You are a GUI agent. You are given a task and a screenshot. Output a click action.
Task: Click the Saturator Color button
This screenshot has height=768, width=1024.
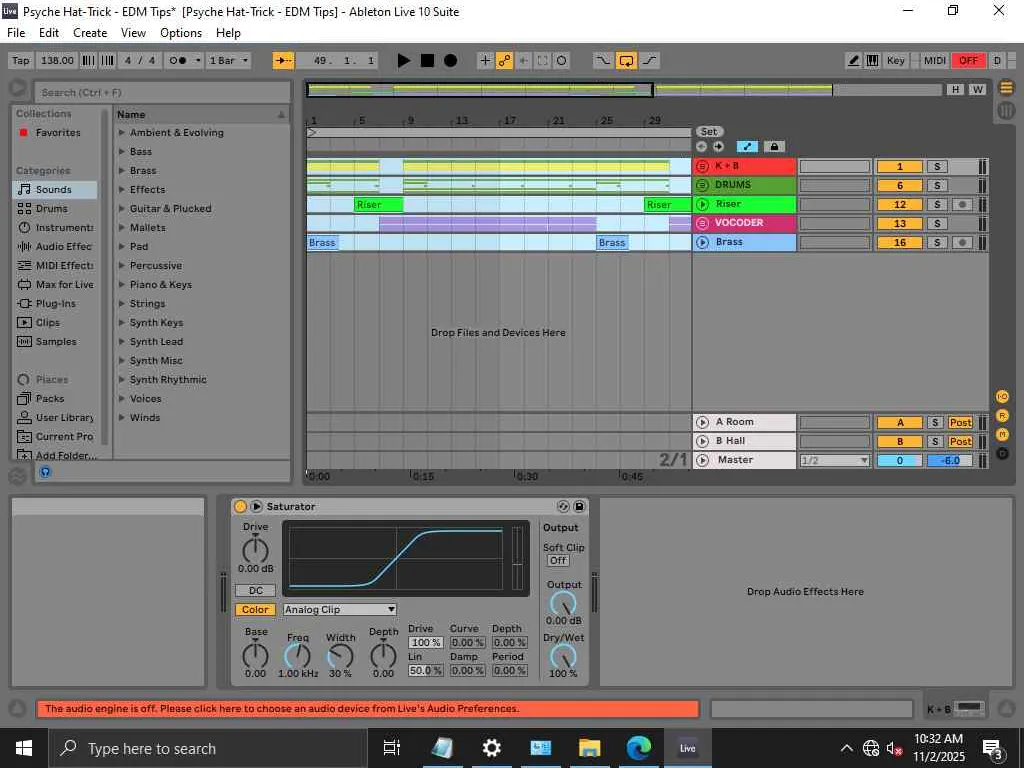pyautogui.click(x=255, y=609)
